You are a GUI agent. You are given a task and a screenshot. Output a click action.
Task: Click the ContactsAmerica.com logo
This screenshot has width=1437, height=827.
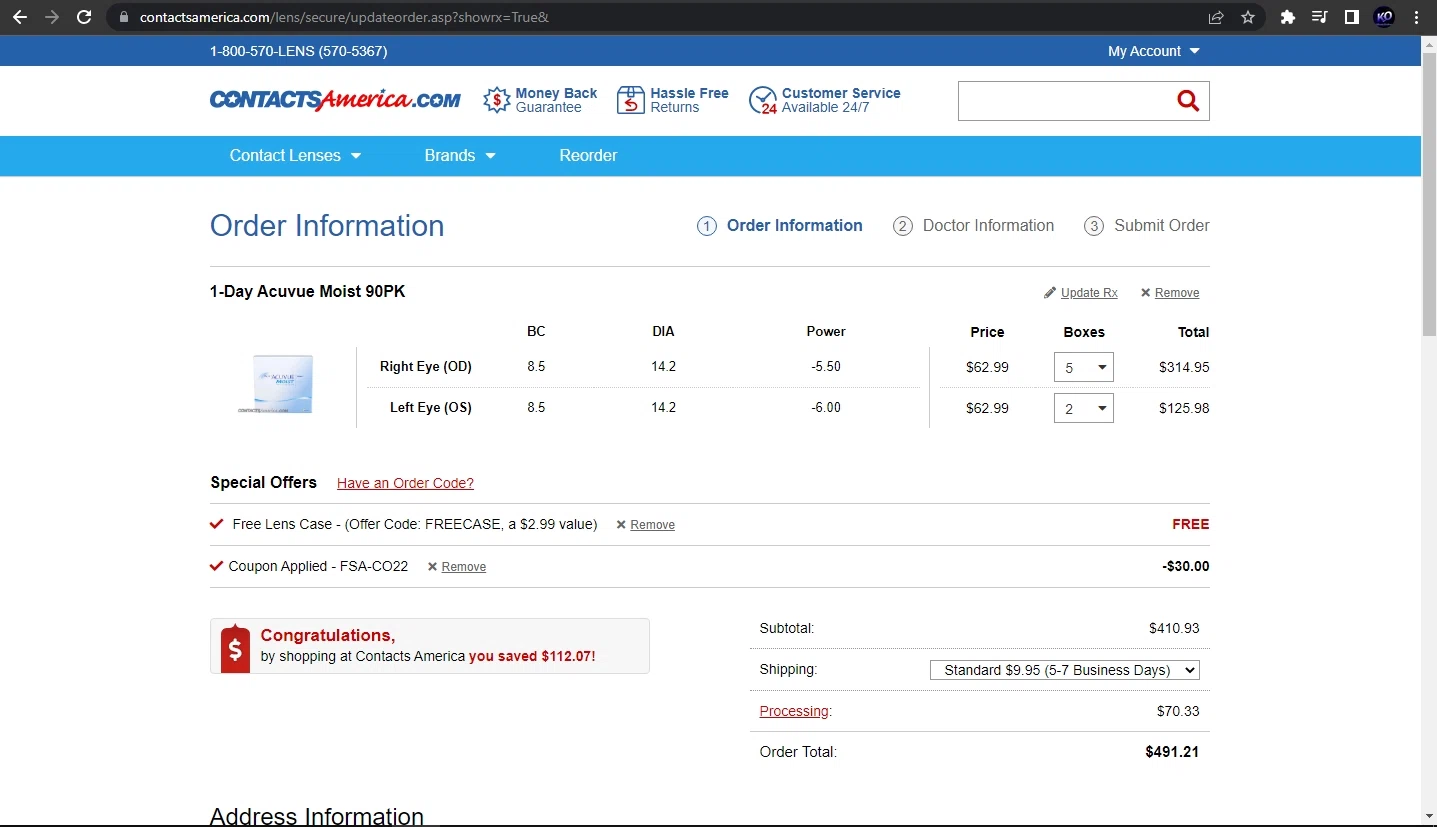(335, 100)
